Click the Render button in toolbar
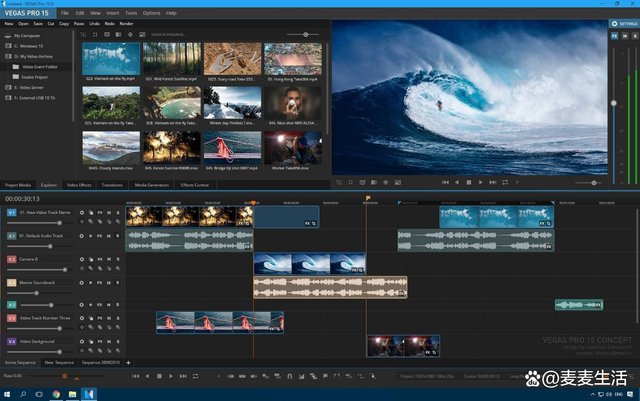 pyautogui.click(x=127, y=24)
